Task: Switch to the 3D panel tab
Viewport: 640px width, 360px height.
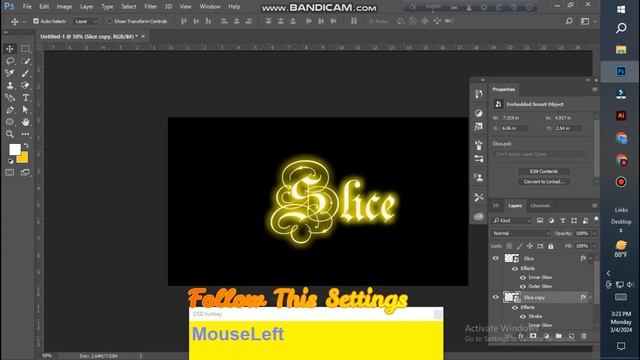Action: click(496, 206)
